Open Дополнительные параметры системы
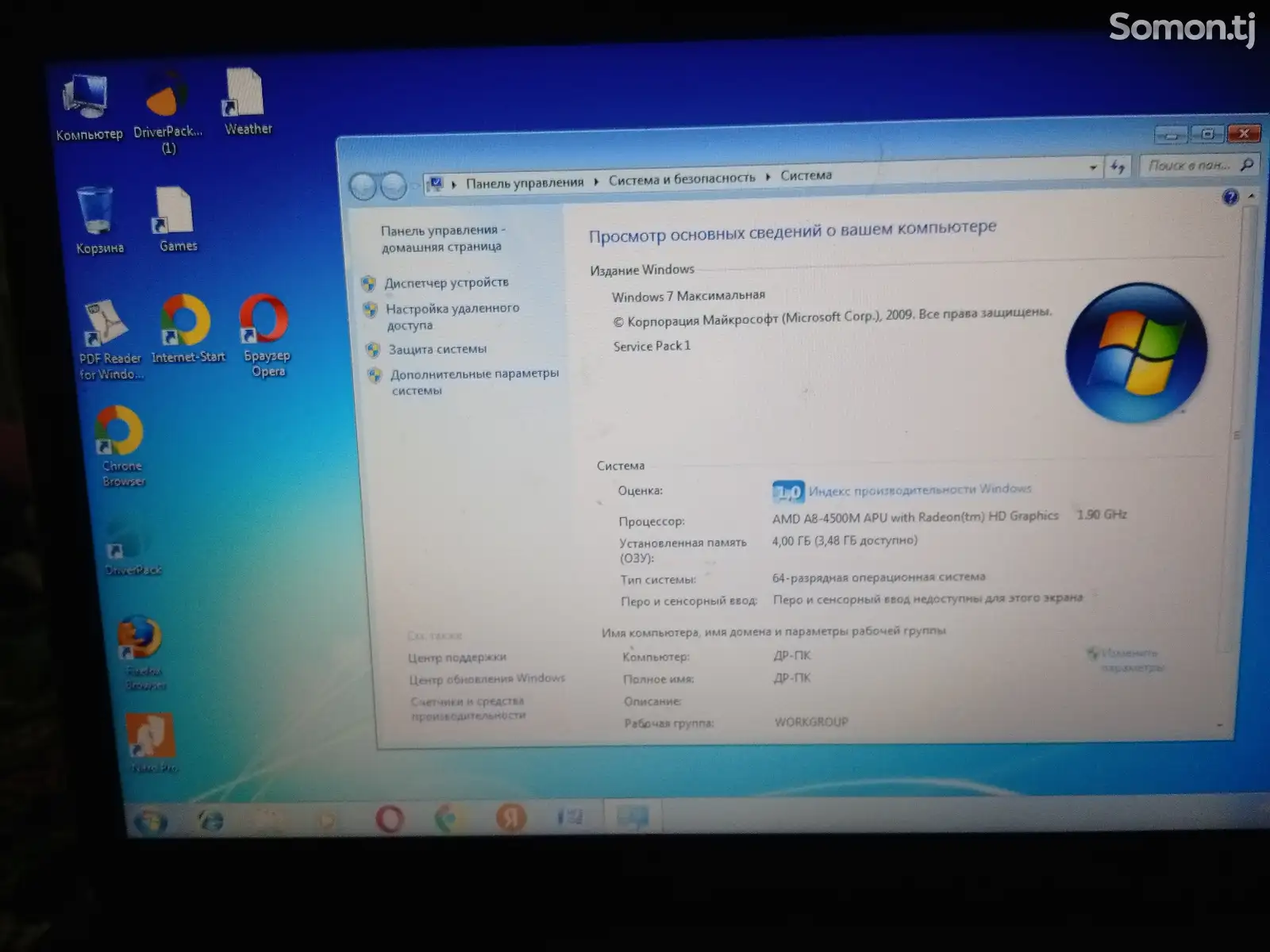This screenshot has width=1270, height=952. tap(474, 382)
